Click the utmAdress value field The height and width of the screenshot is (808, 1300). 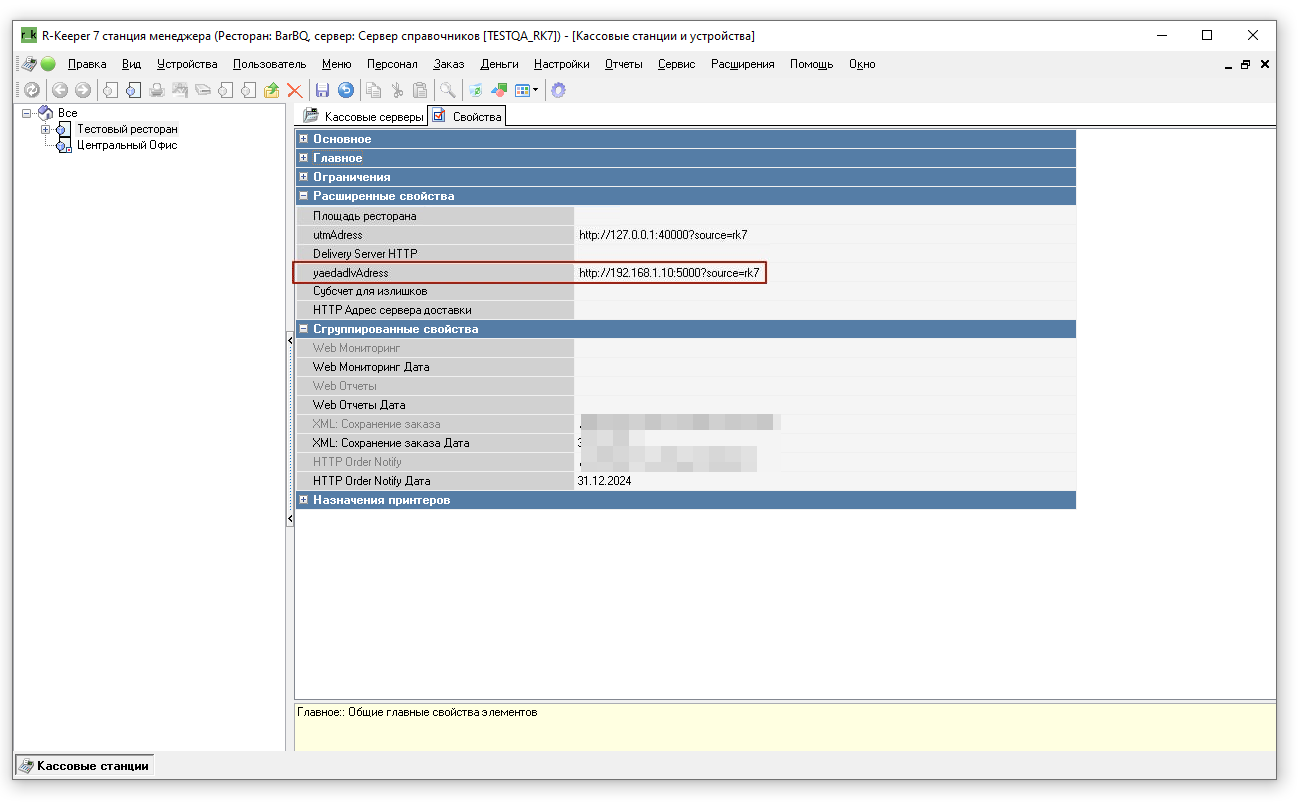coord(825,235)
